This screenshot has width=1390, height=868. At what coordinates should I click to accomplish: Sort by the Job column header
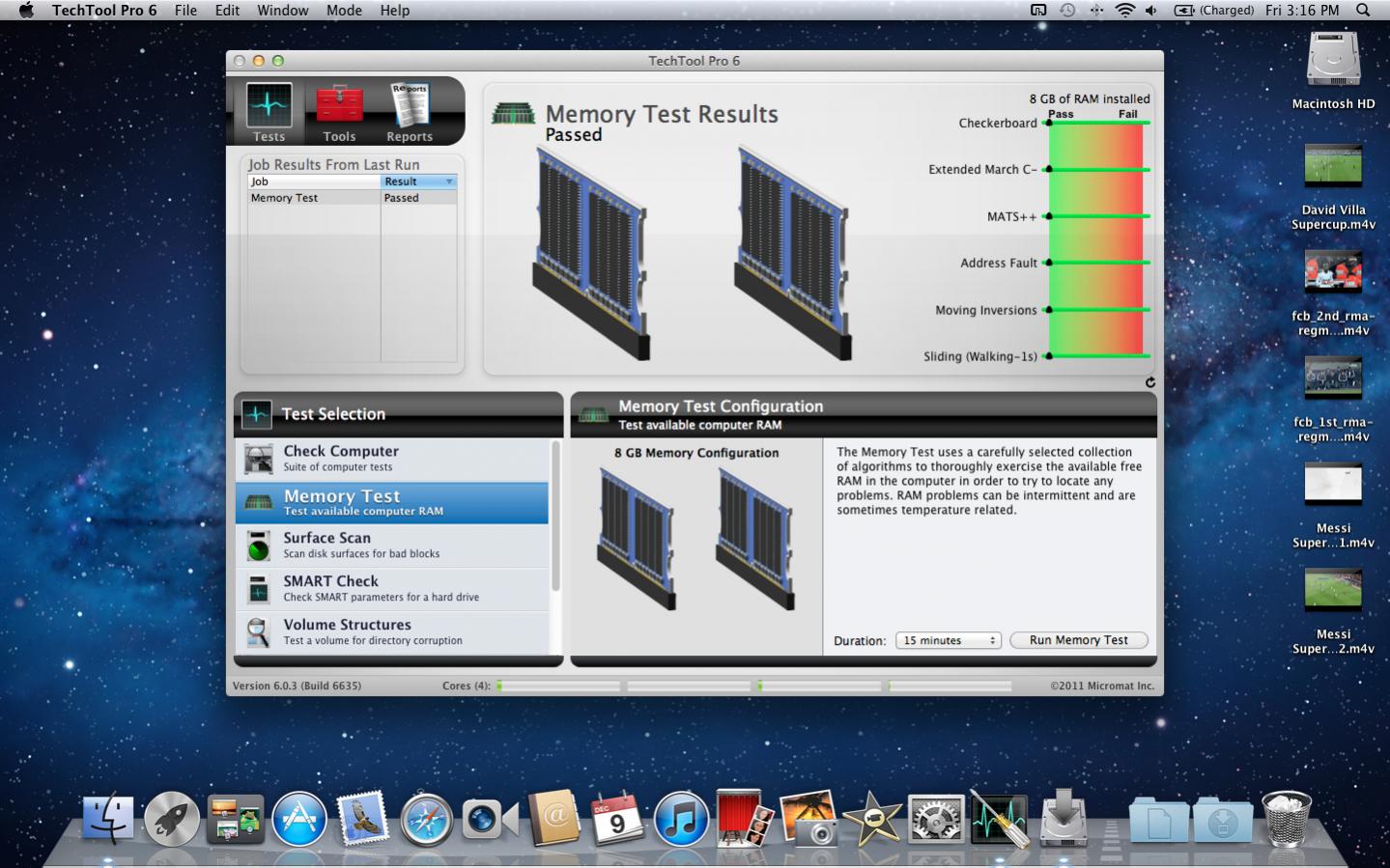[x=314, y=182]
